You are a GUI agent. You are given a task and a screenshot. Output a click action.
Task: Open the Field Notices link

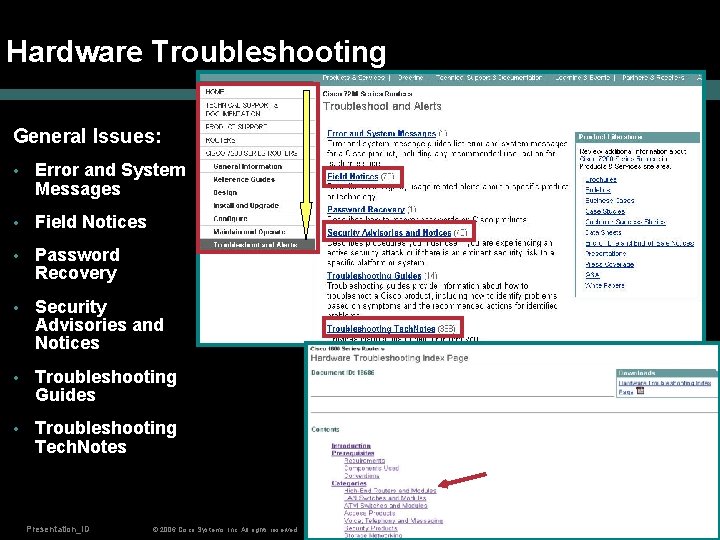[x=353, y=176]
